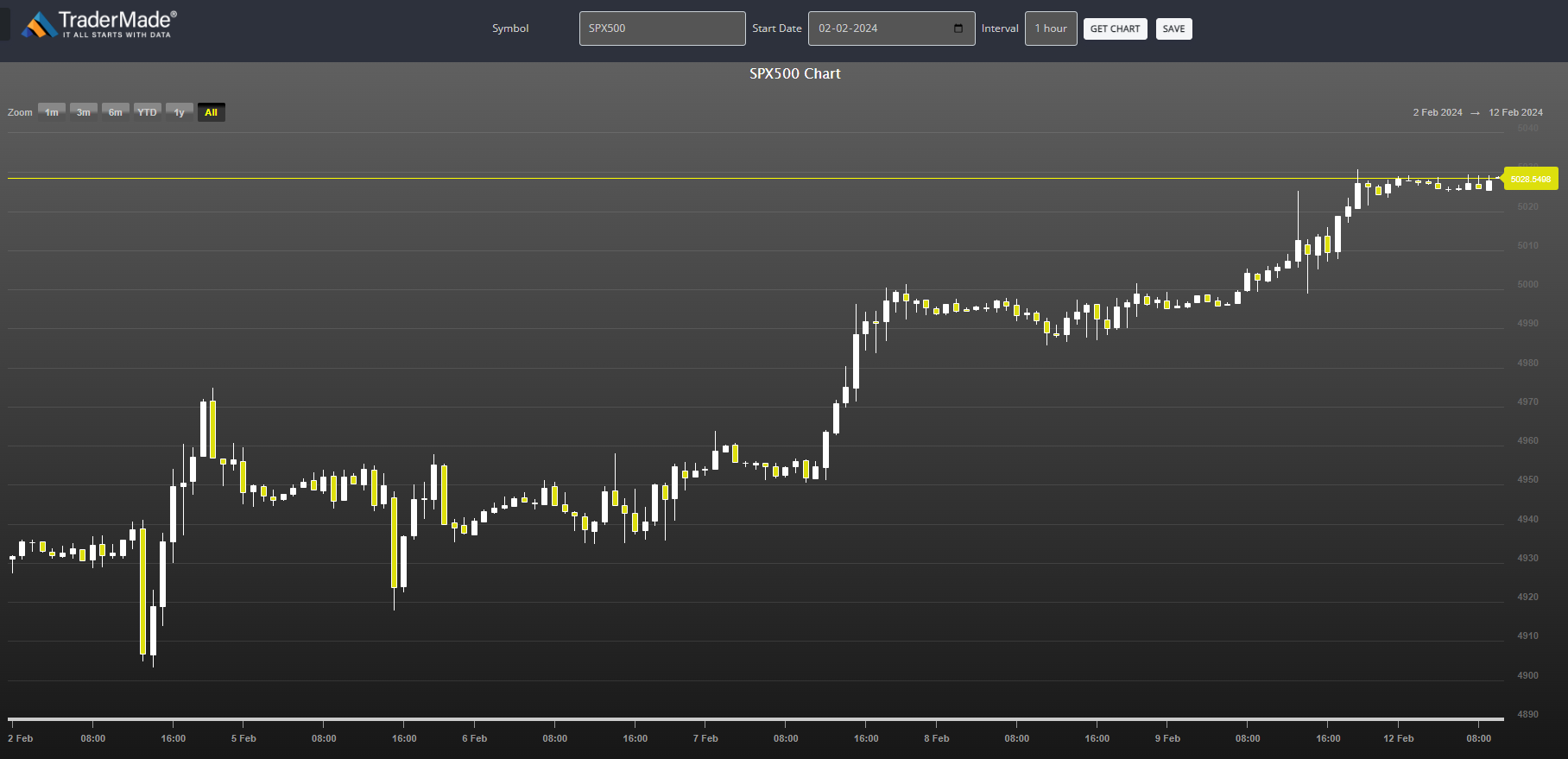Viewport: 1568px width, 759px height.
Task: Click the 5 Feb x-axis label
Action: pos(243,738)
